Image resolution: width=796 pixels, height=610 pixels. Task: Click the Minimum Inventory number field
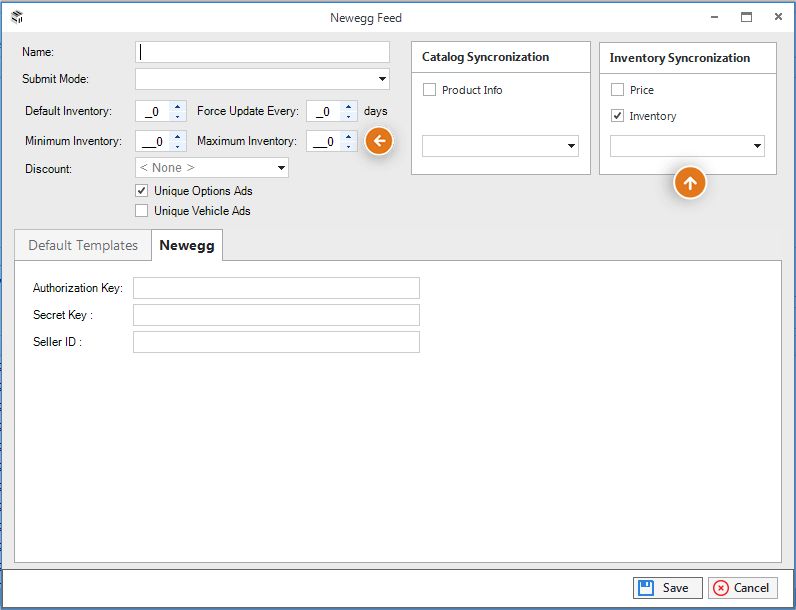(x=153, y=141)
